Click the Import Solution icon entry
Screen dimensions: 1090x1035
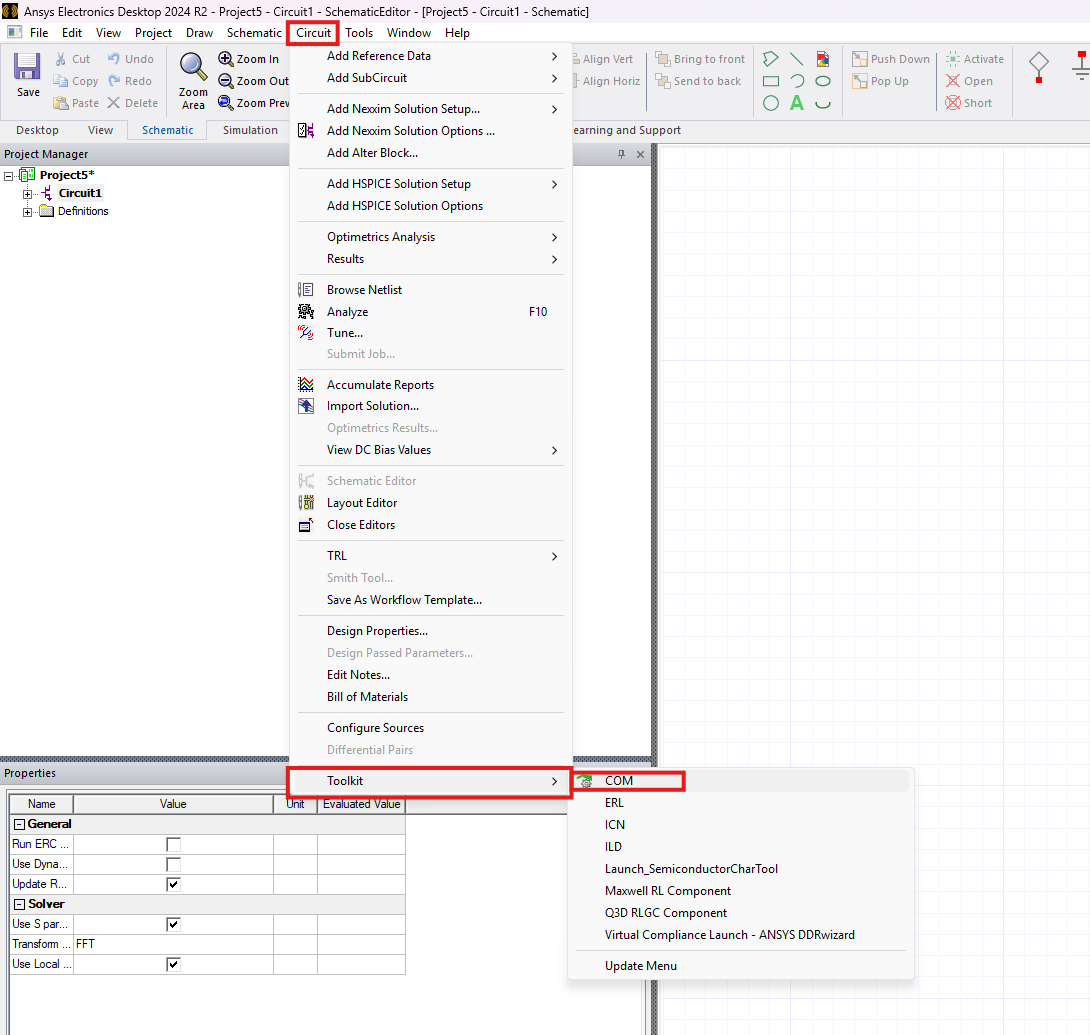[307, 406]
